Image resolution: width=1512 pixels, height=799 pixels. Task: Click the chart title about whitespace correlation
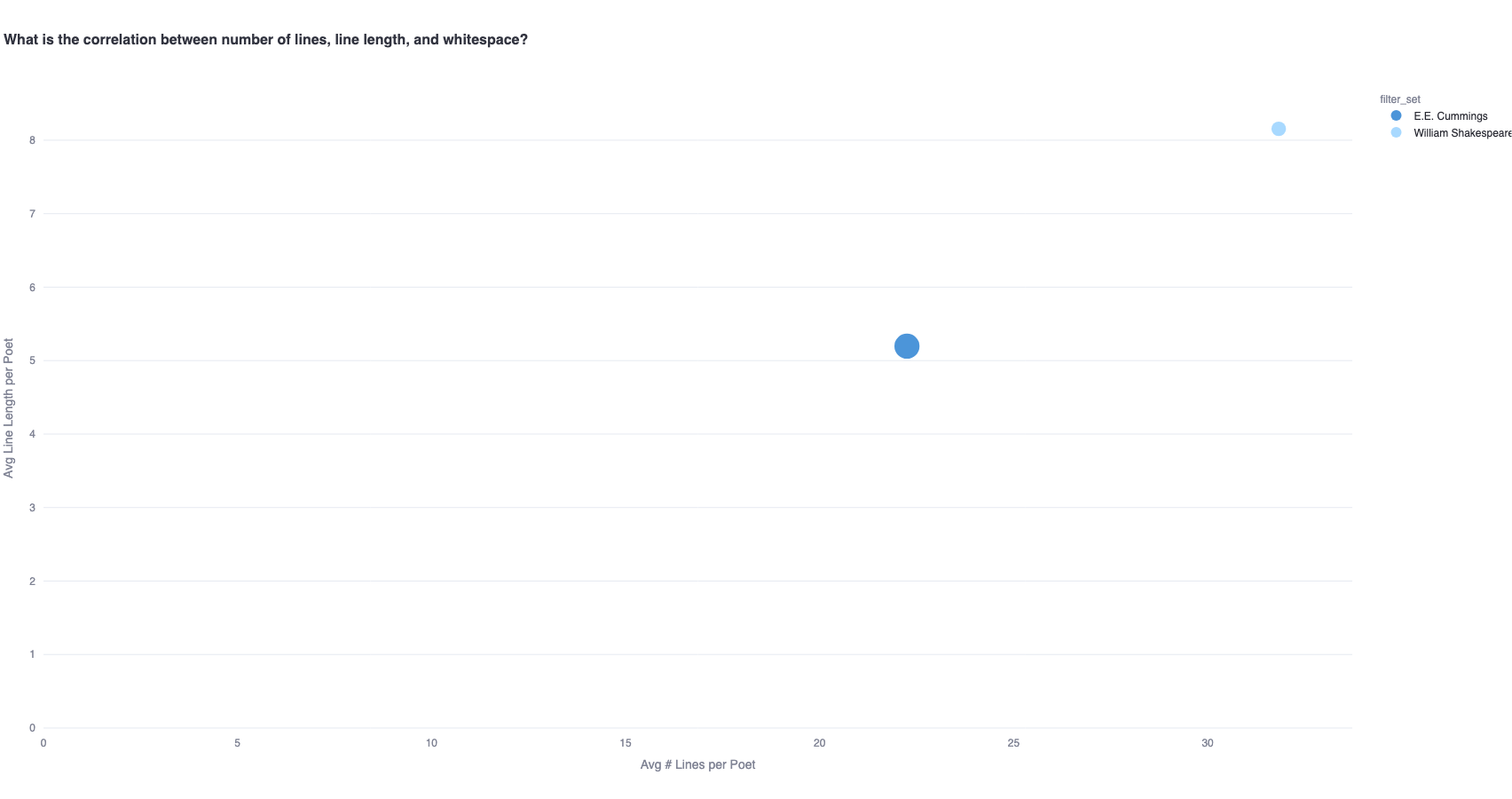click(x=265, y=40)
